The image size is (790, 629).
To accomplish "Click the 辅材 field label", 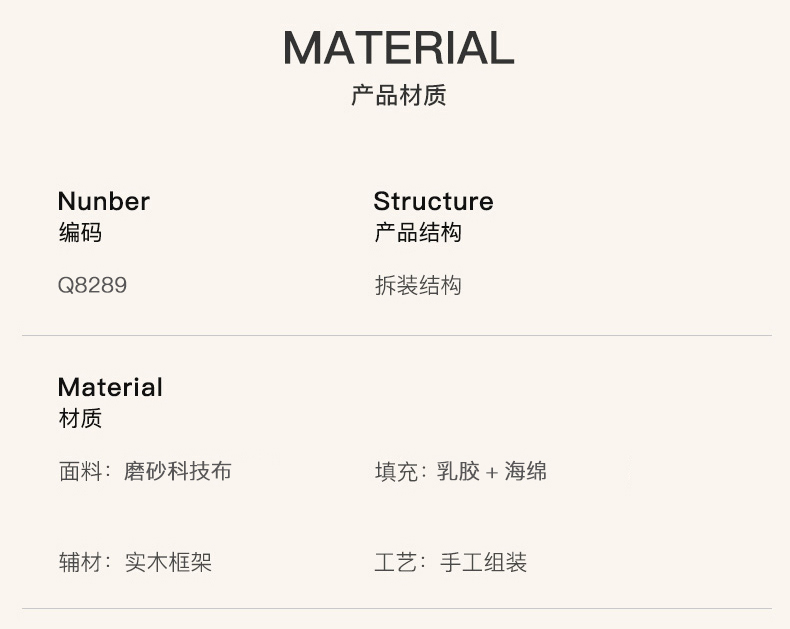I will click(80, 563).
